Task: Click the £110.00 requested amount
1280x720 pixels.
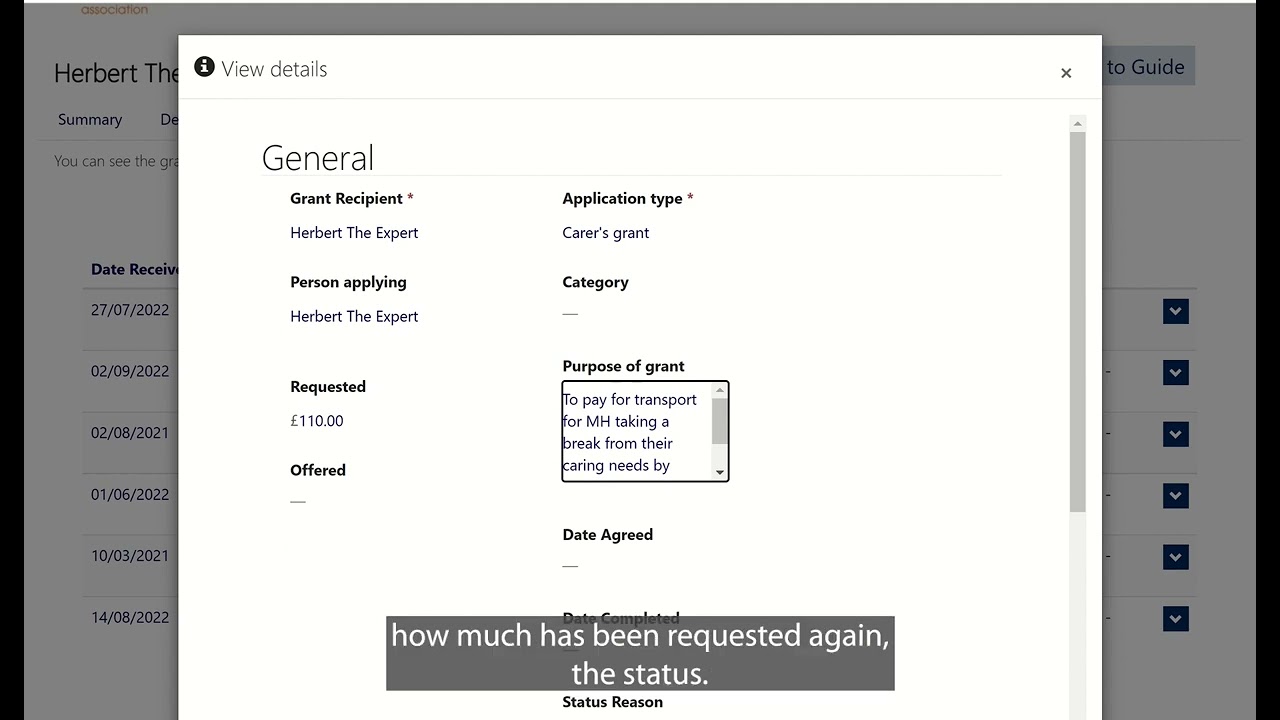Action: click(x=317, y=421)
